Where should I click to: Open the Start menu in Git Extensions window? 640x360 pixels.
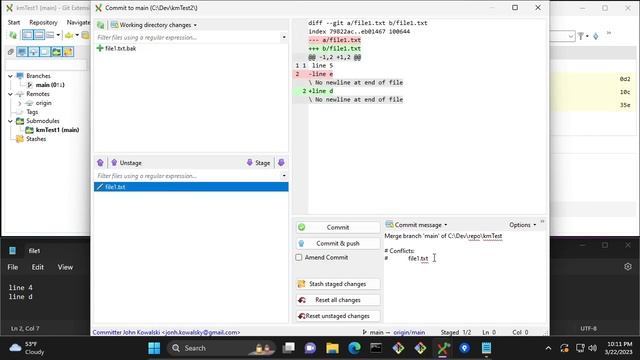[14, 22]
